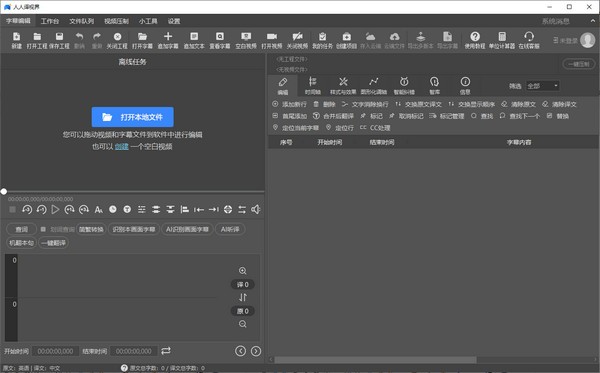Open subtitle file with 打开字幕
This screenshot has height=373, width=600.
[x=142, y=40]
